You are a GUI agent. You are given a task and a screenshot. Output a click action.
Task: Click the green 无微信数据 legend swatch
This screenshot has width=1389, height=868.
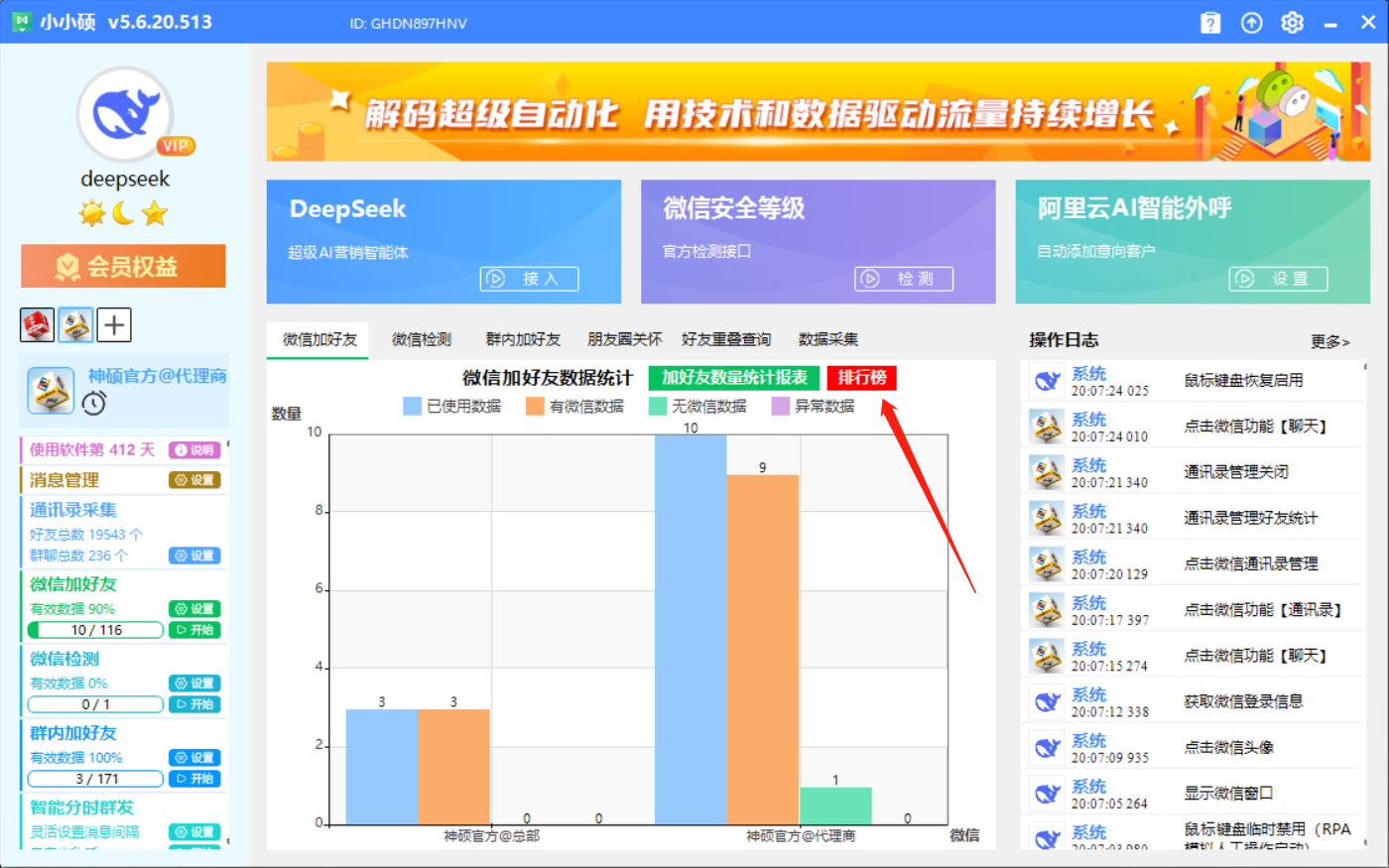coord(658,406)
